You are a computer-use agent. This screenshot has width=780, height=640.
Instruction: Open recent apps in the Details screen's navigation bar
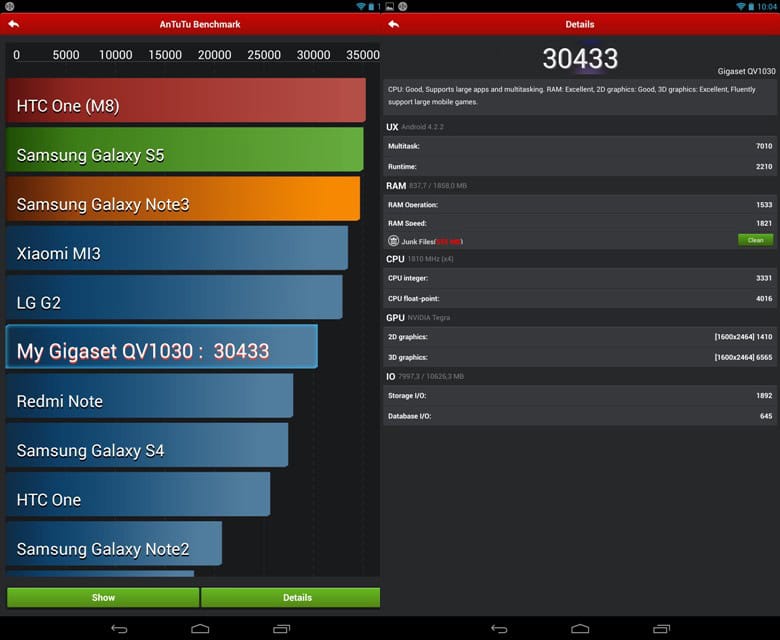[x=662, y=629]
